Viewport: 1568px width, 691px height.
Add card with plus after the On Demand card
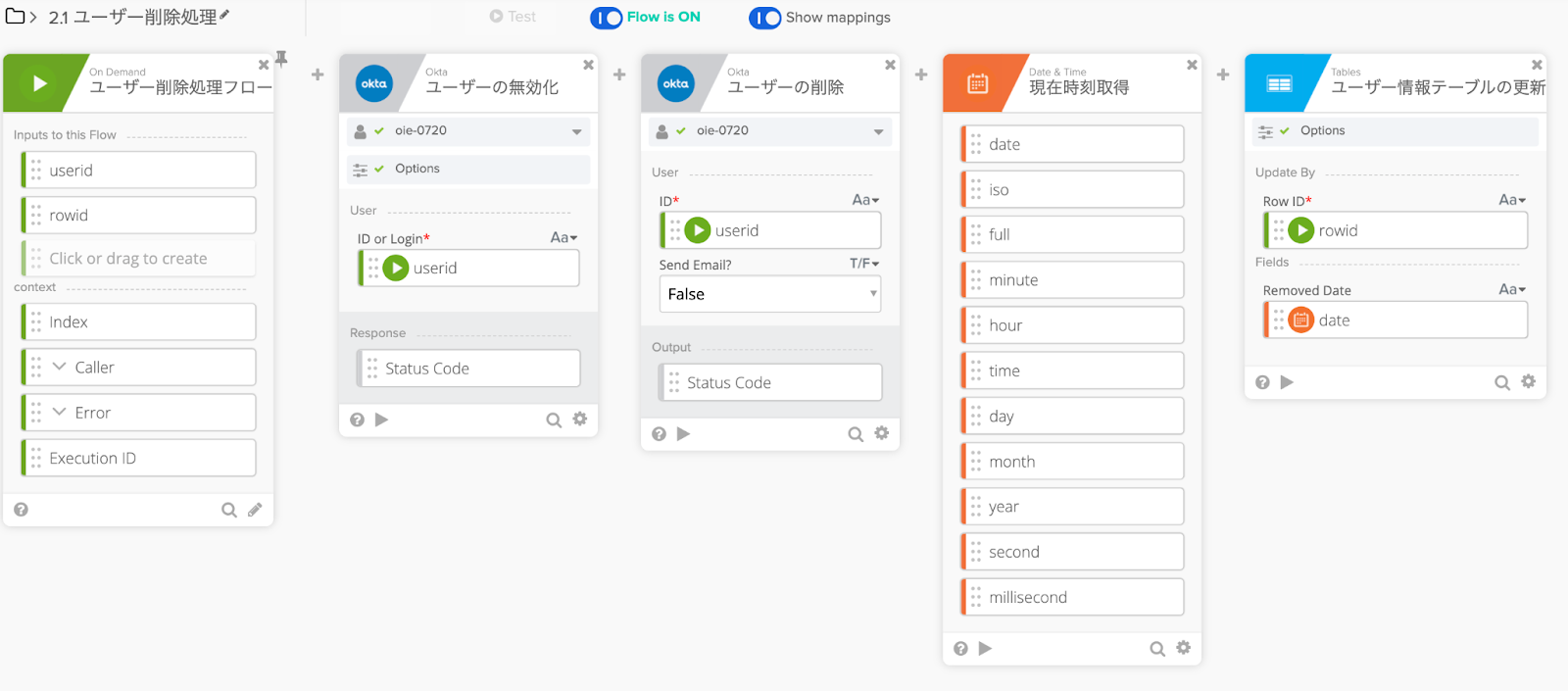318,74
